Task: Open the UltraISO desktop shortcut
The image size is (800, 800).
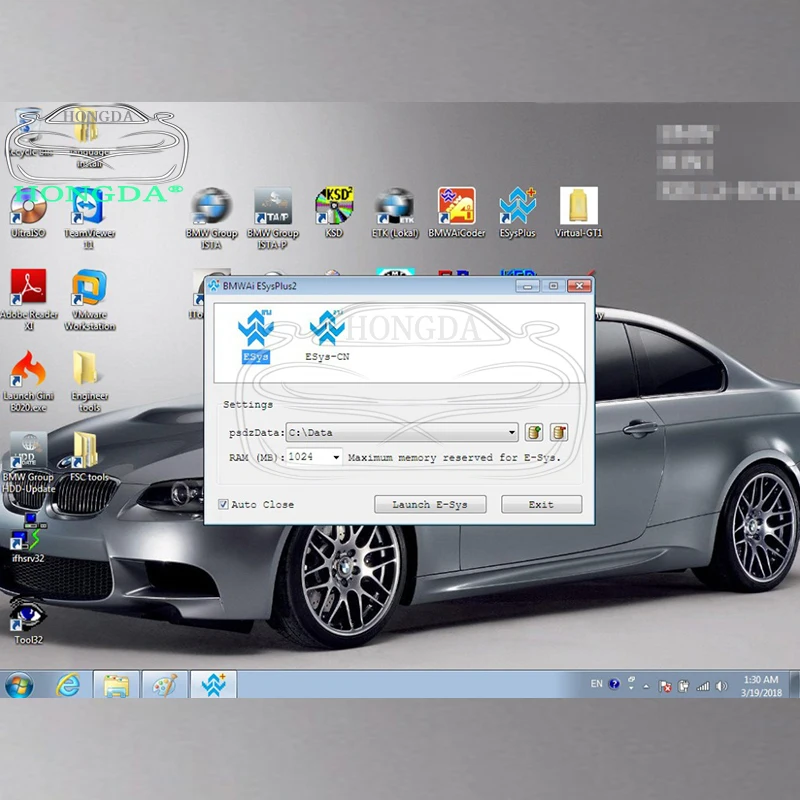Action: [28, 214]
